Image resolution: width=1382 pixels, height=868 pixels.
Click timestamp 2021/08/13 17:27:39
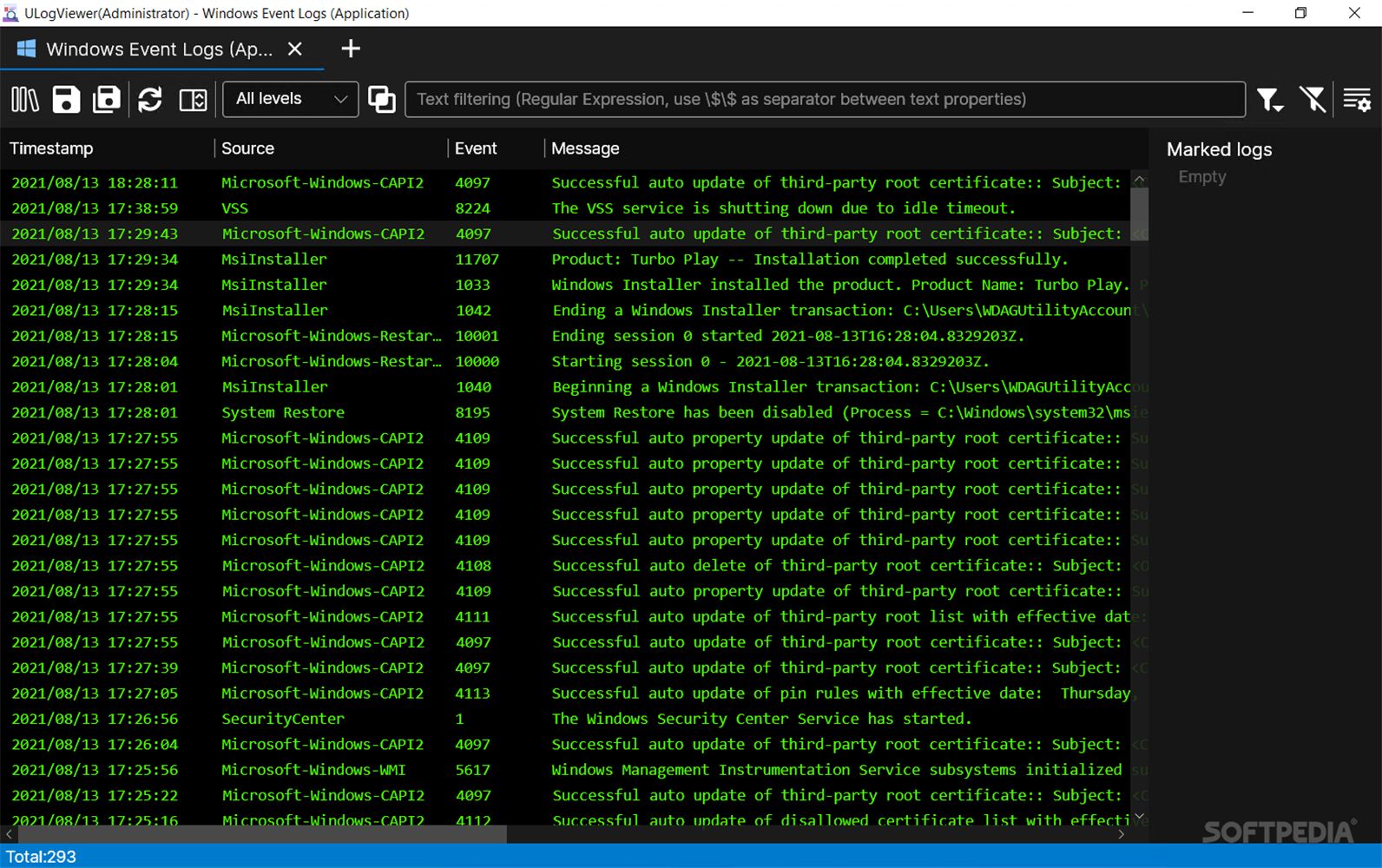(95, 667)
